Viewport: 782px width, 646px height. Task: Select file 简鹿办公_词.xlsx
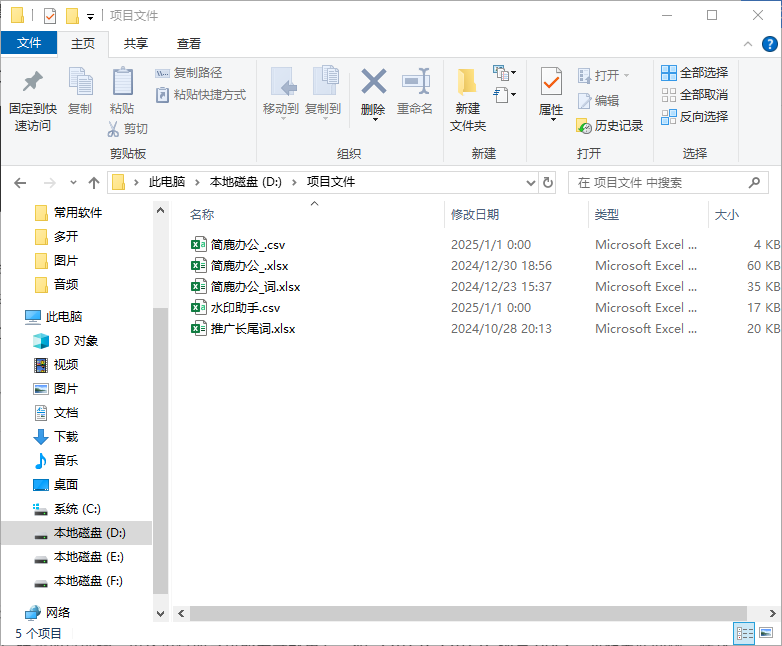tap(245, 287)
